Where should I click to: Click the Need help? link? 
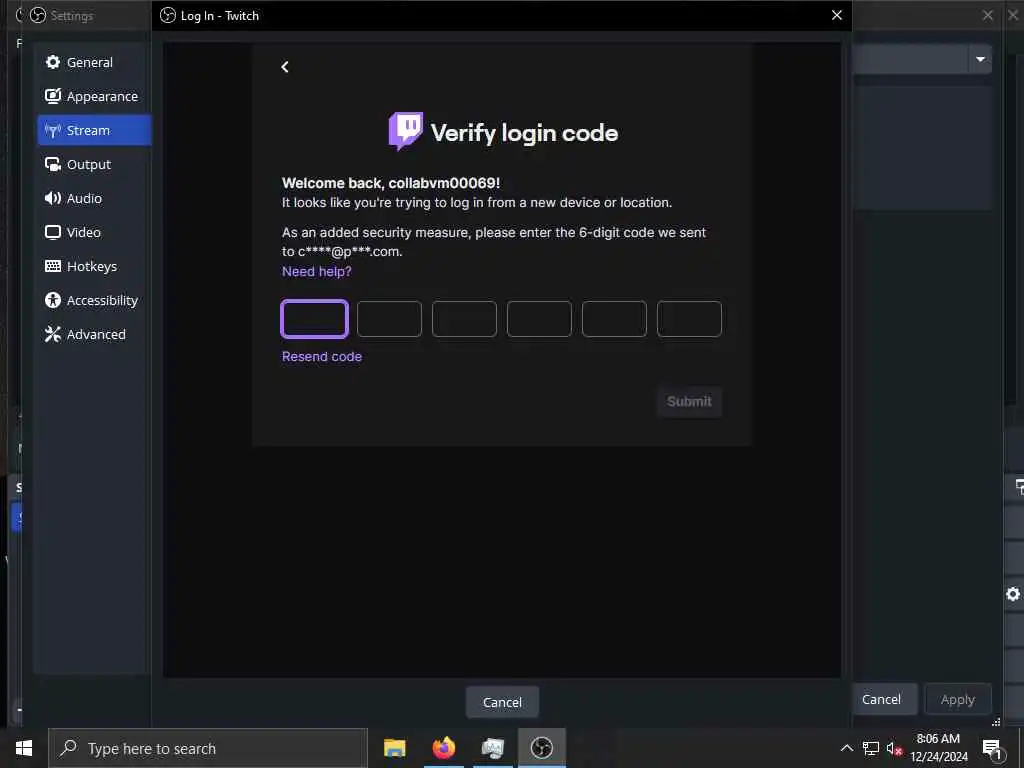click(x=316, y=271)
